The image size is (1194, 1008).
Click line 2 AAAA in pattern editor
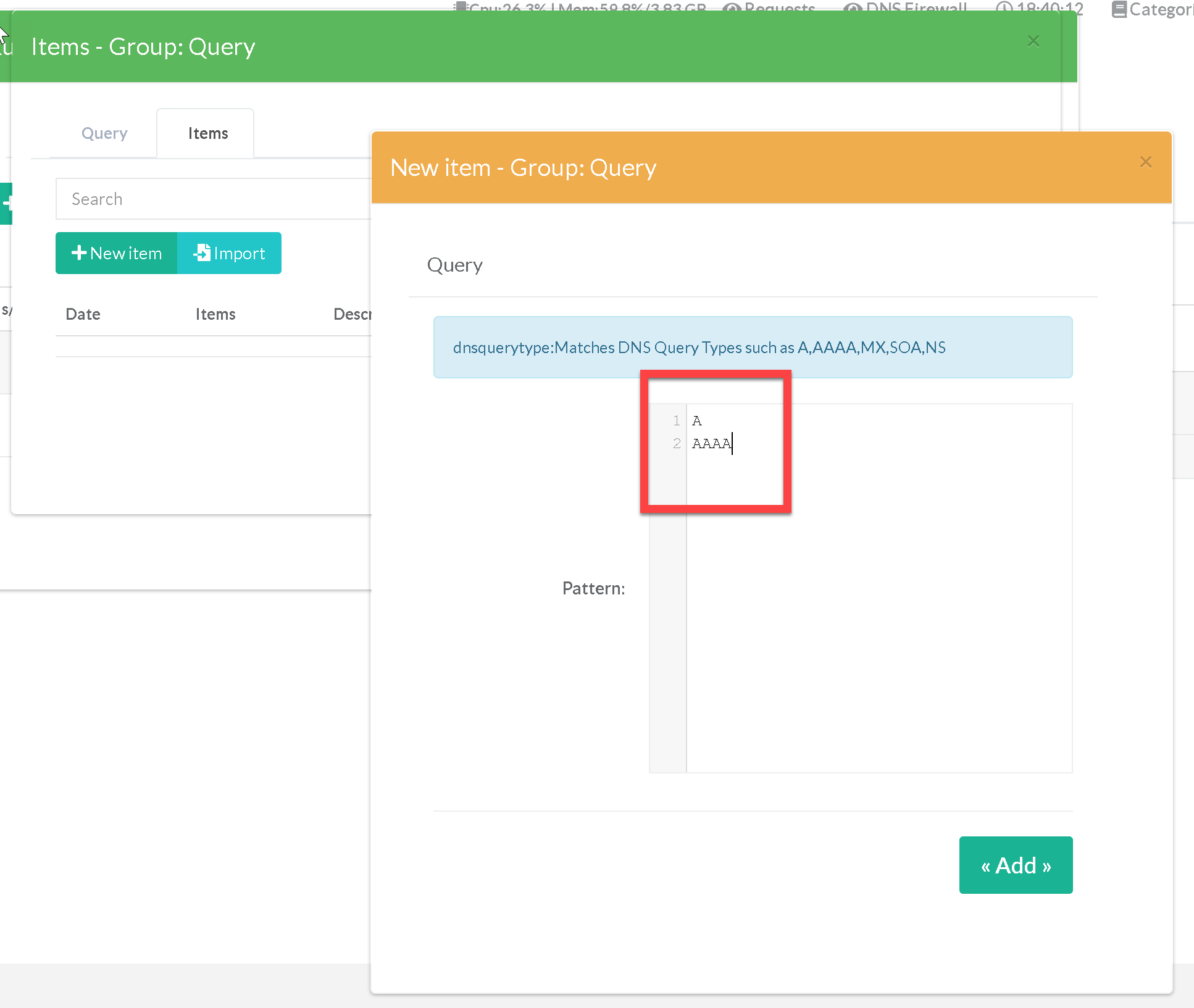(x=712, y=443)
